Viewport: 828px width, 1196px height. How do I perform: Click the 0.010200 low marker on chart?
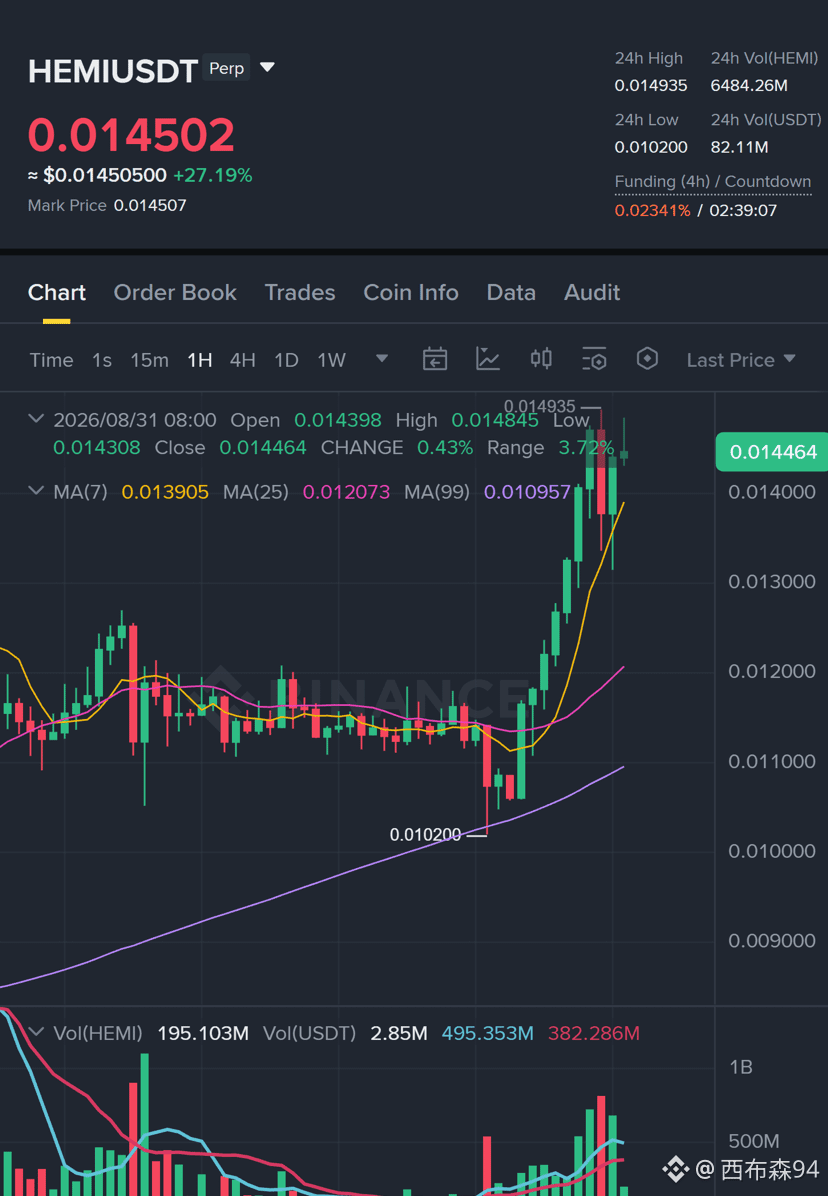click(x=425, y=834)
